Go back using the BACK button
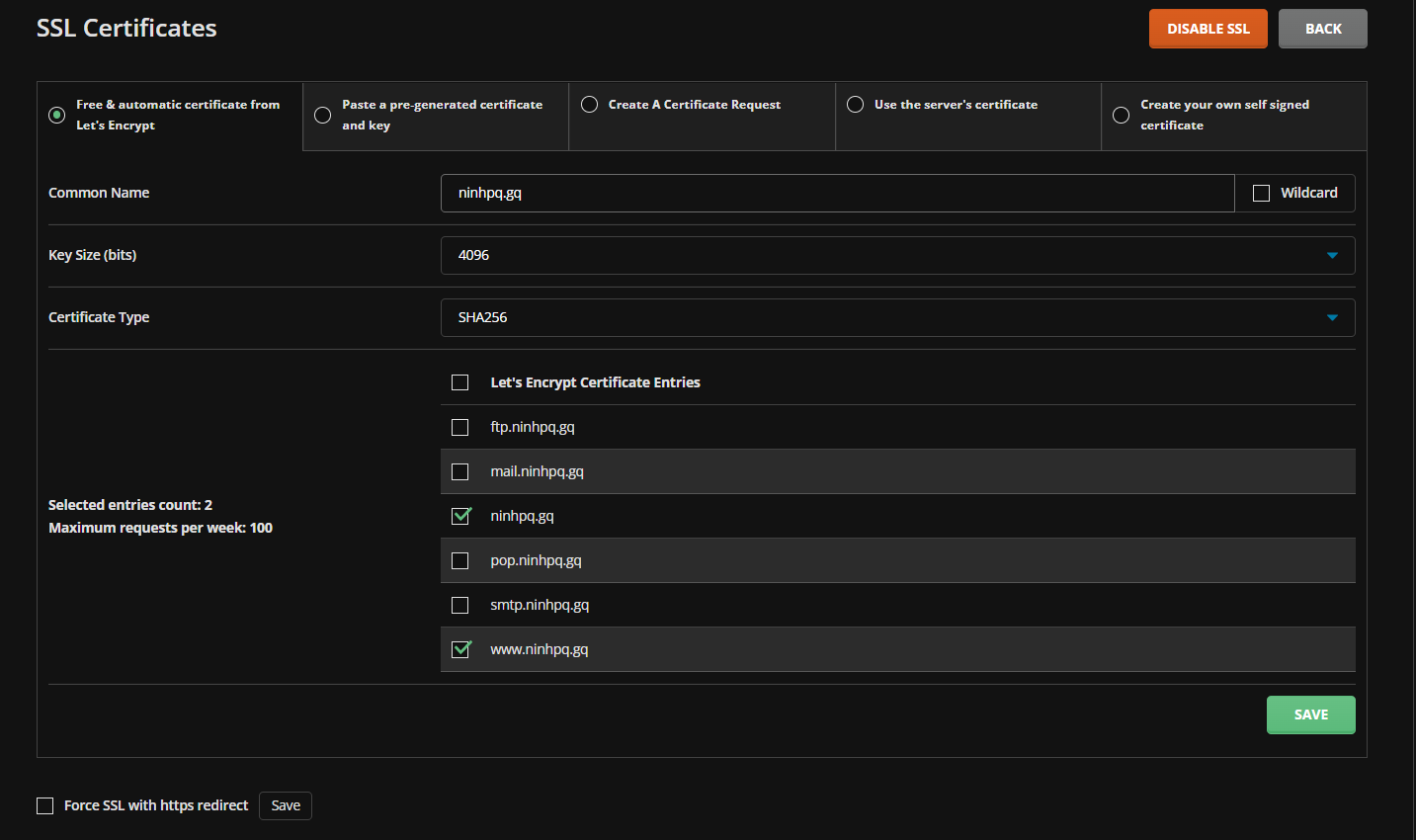Viewport: 1416px width, 840px height. (x=1322, y=29)
